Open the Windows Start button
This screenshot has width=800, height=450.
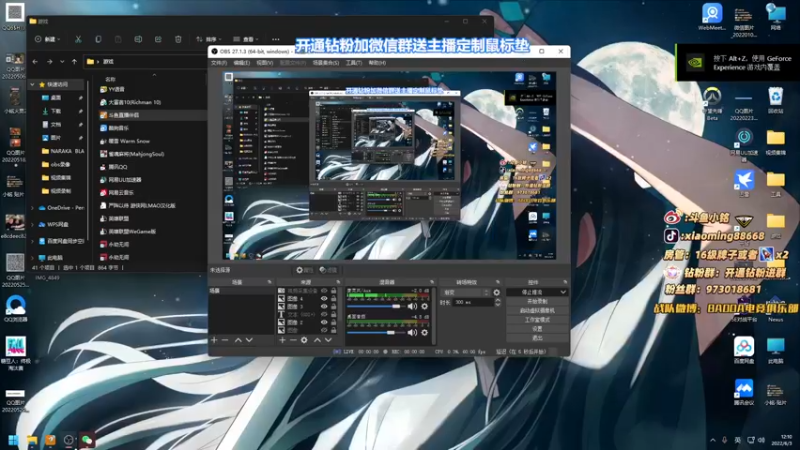[14, 440]
